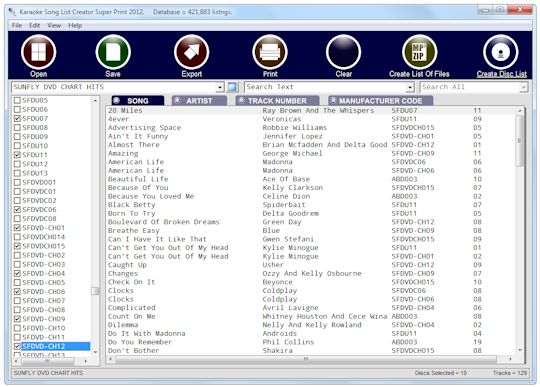
Task: Click the Open toolbar icon
Action: pos(38,52)
